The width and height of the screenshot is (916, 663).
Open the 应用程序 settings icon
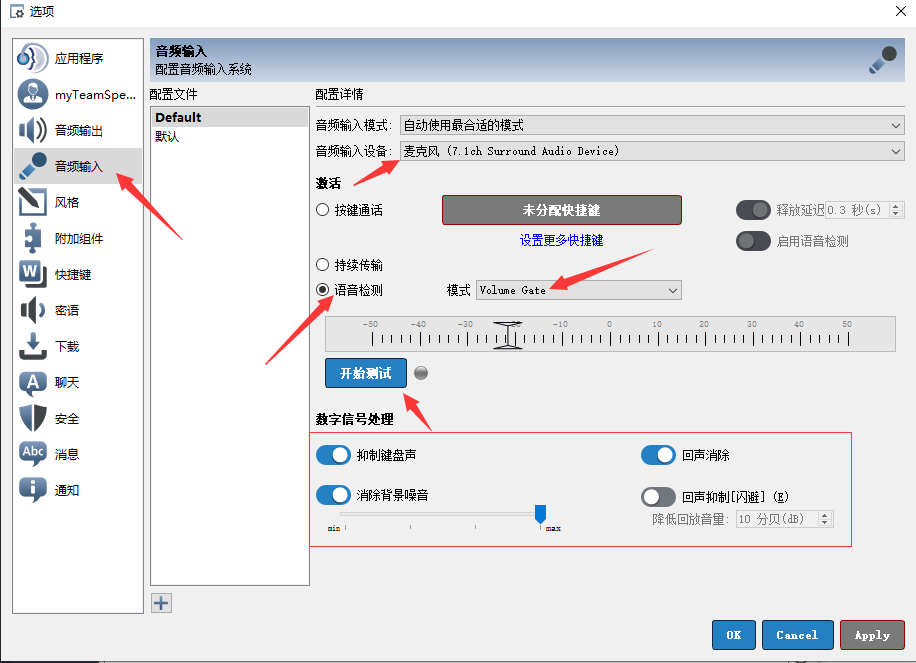pos(33,59)
